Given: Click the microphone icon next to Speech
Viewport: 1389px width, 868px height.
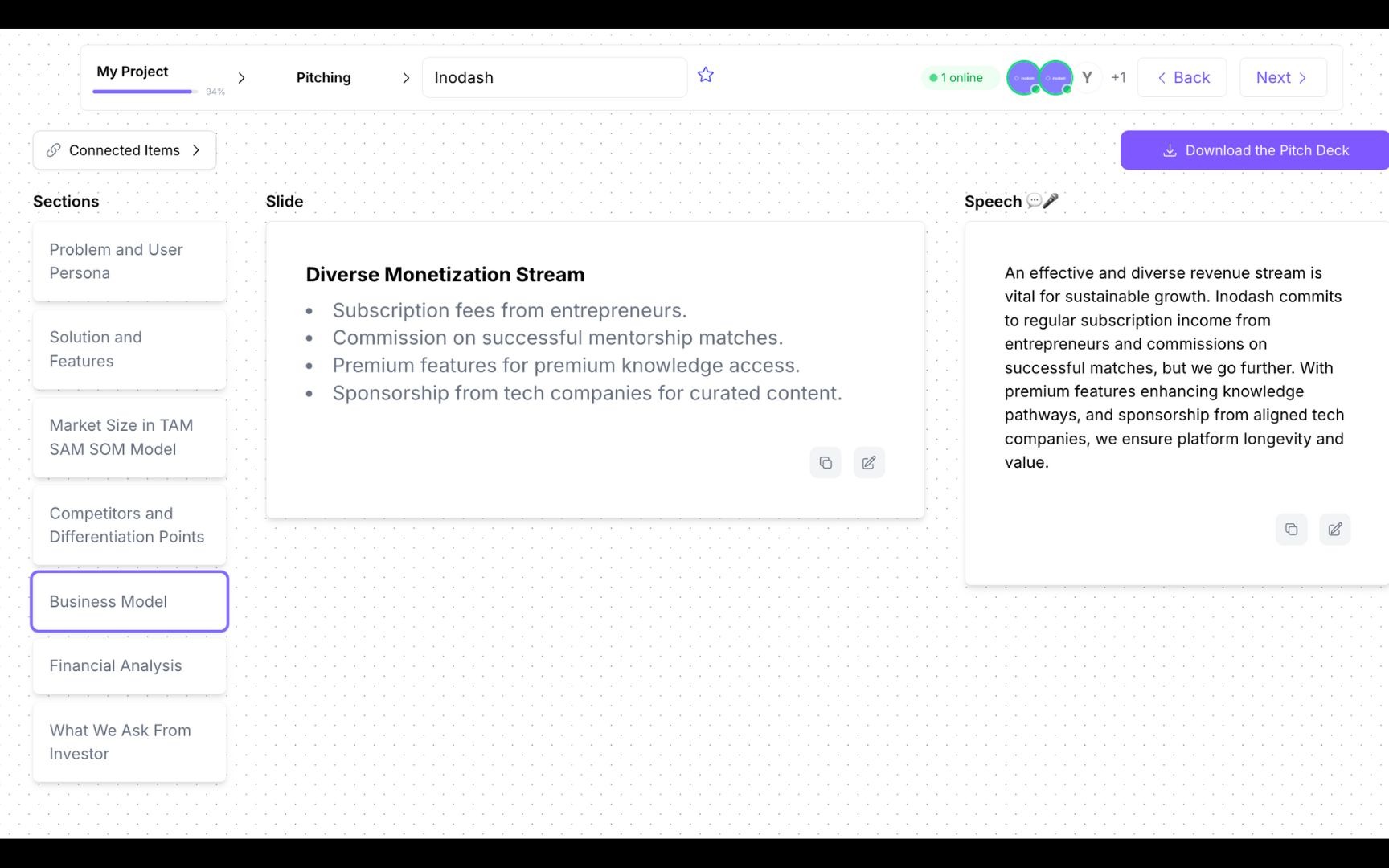Looking at the screenshot, I should [x=1050, y=201].
